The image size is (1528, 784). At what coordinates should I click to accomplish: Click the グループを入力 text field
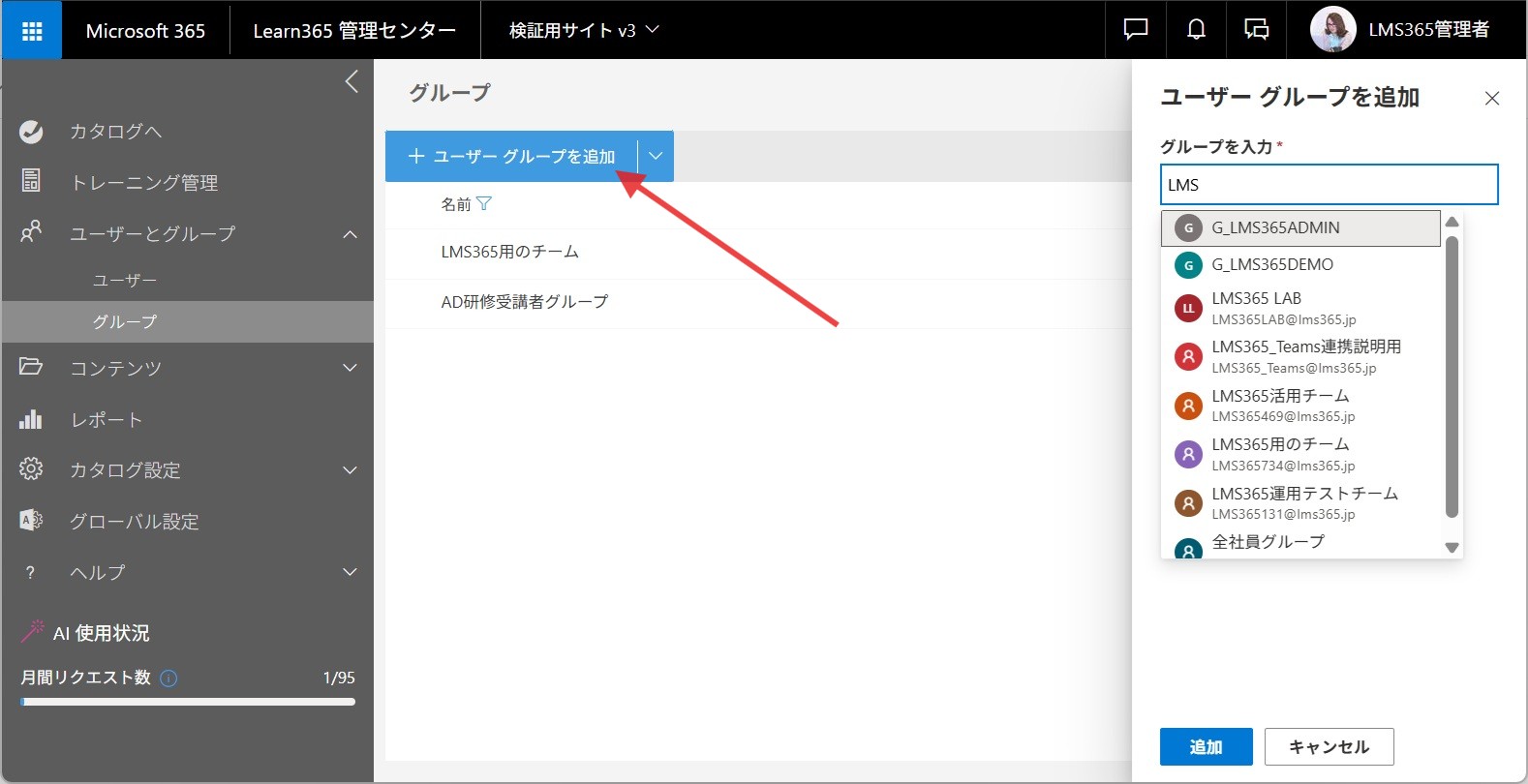(1329, 185)
